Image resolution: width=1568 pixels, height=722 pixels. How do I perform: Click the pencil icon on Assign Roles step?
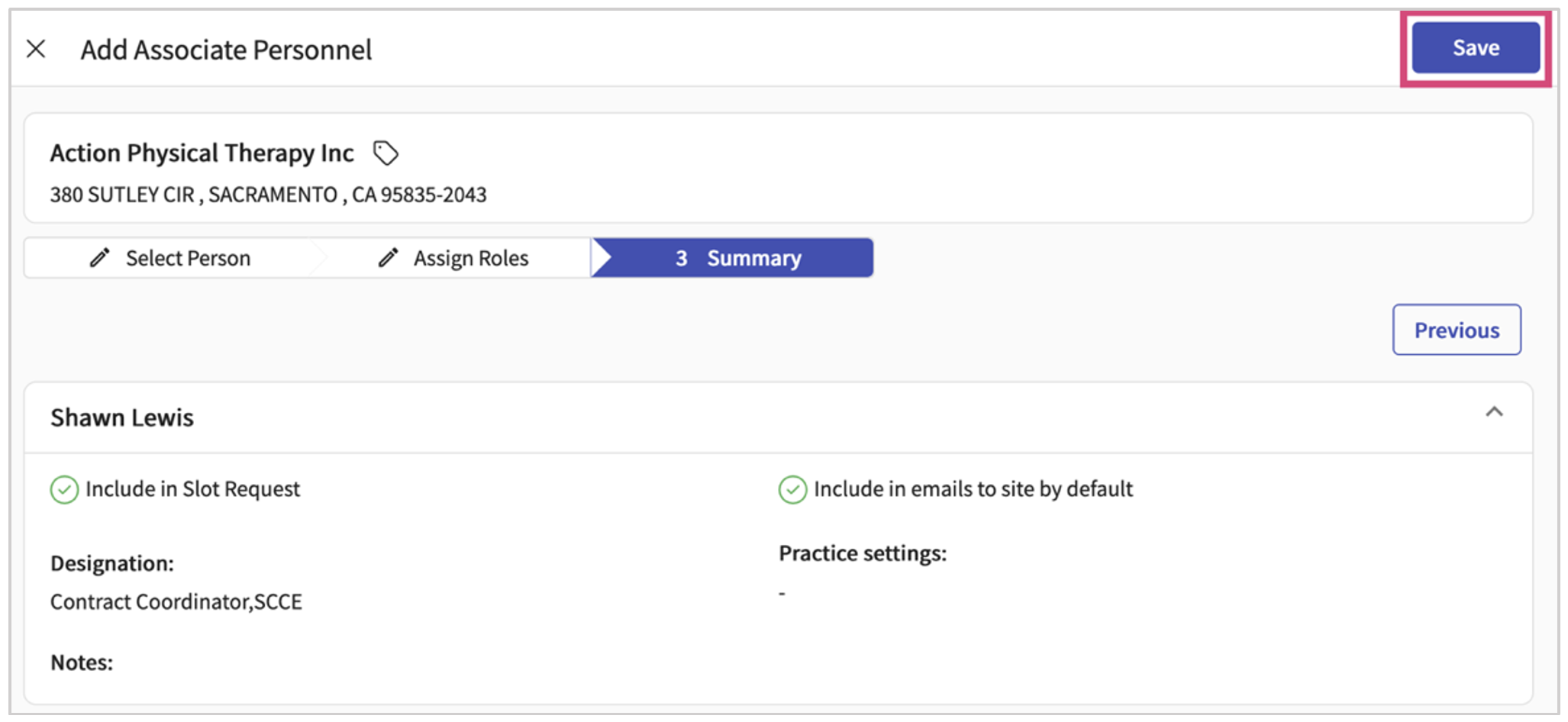pos(388,258)
